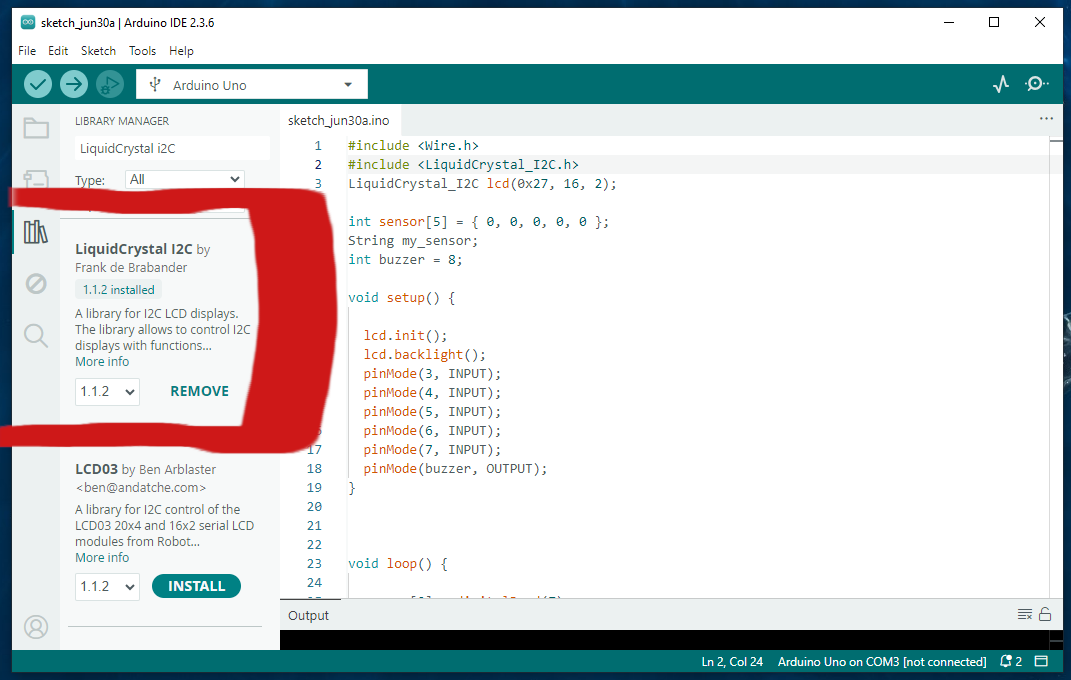Clear the Output panel
The height and width of the screenshot is (680, 1071).
pos(1025,614)
